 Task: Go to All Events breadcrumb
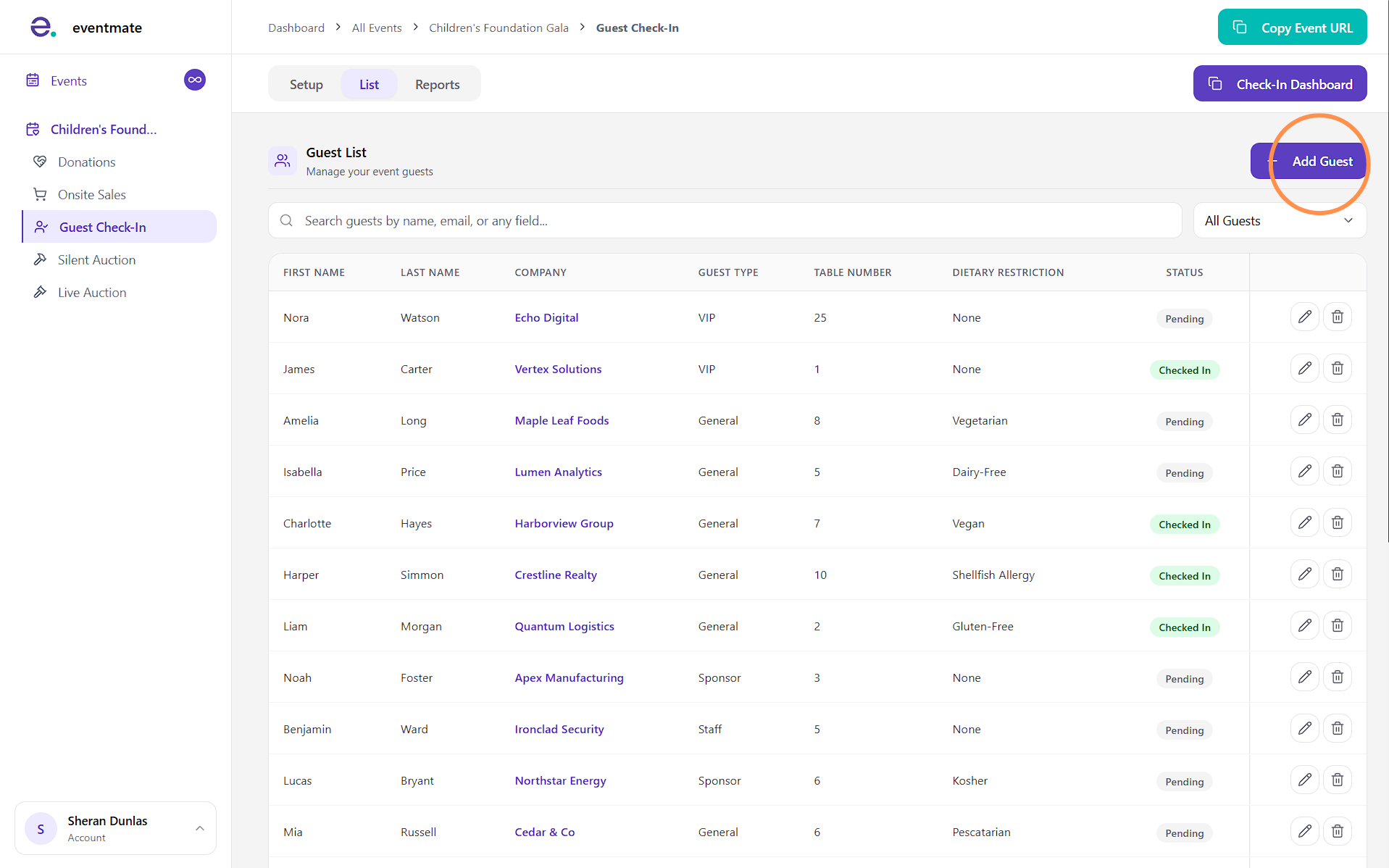point(377,28)
